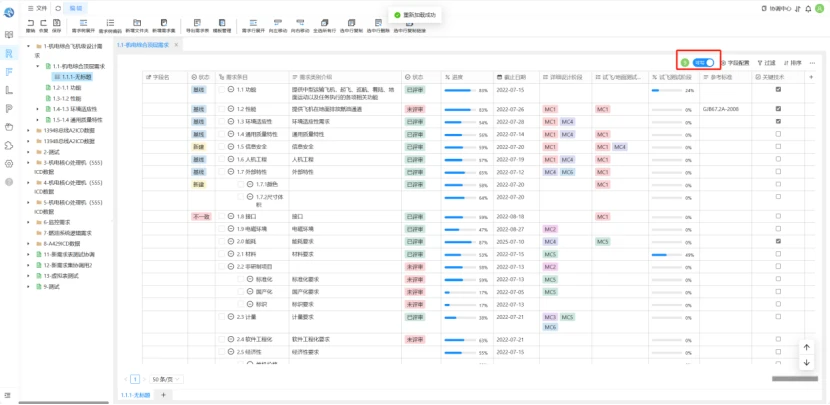Select the 1.1.1-无标题 sheet tab at bottom
This screenshot has width=830, height=405.
(136, 395)
